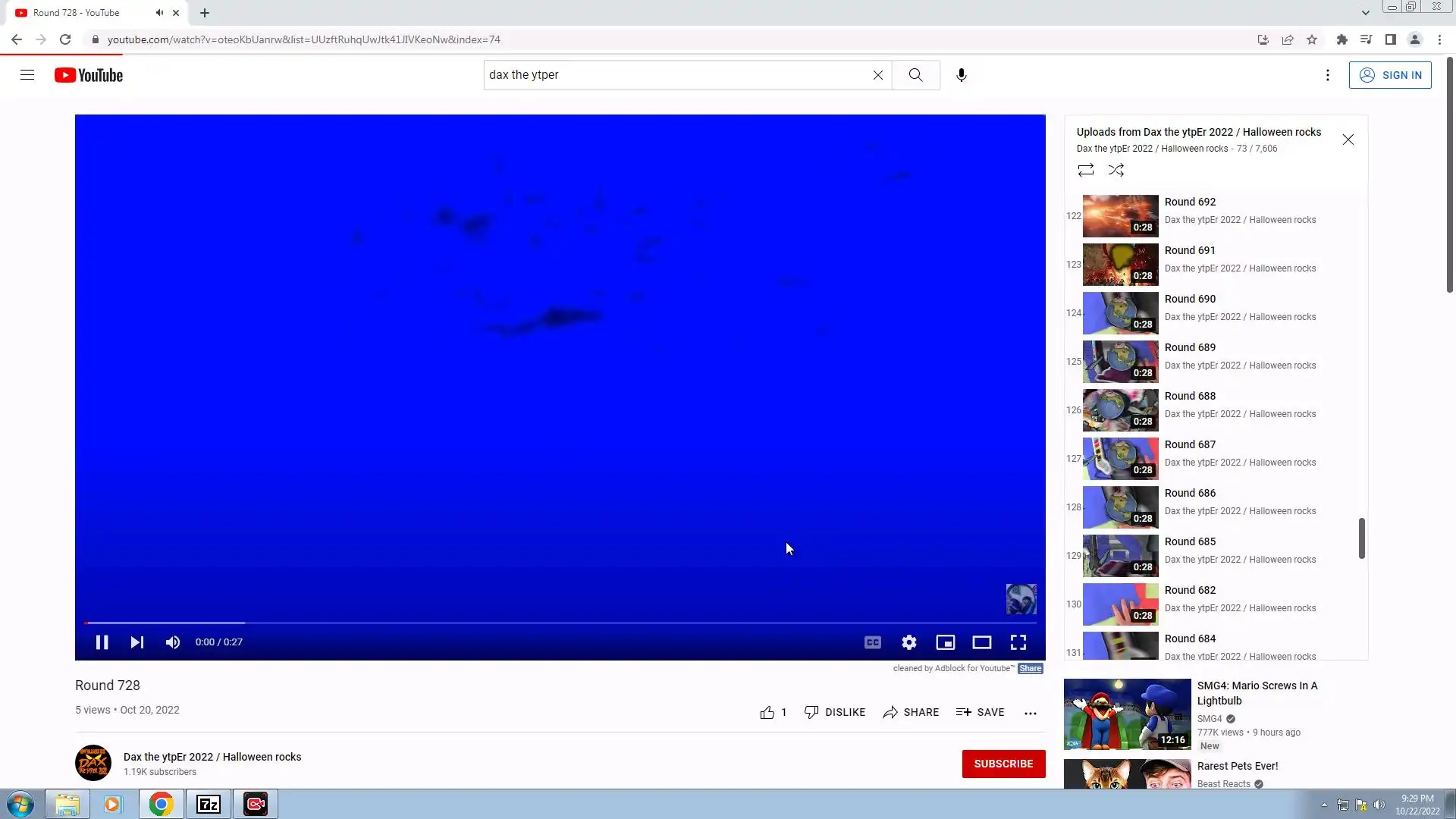Start voice search with microphone

point(961,75)
